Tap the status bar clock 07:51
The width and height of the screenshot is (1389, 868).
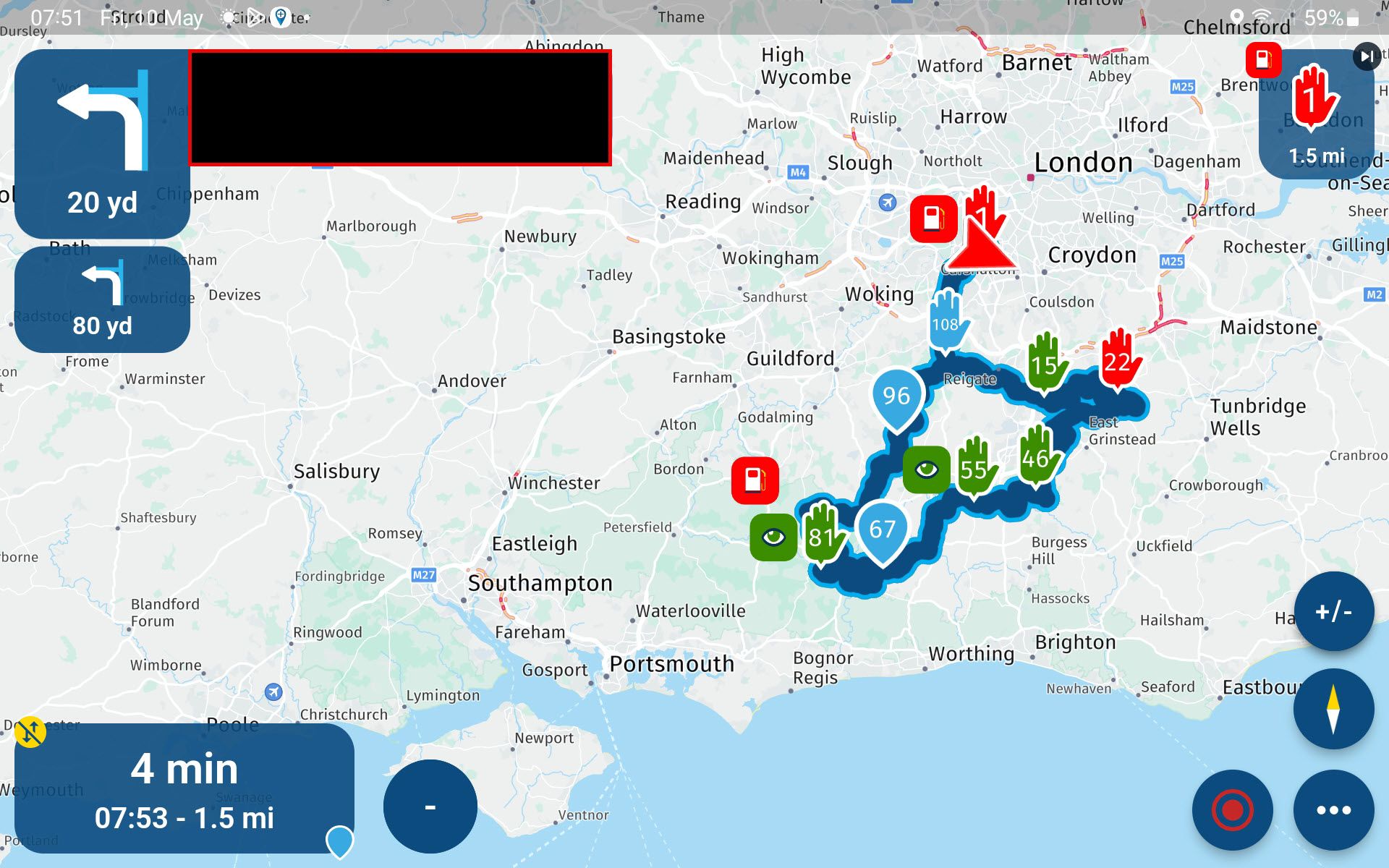(x=56, y=18)
